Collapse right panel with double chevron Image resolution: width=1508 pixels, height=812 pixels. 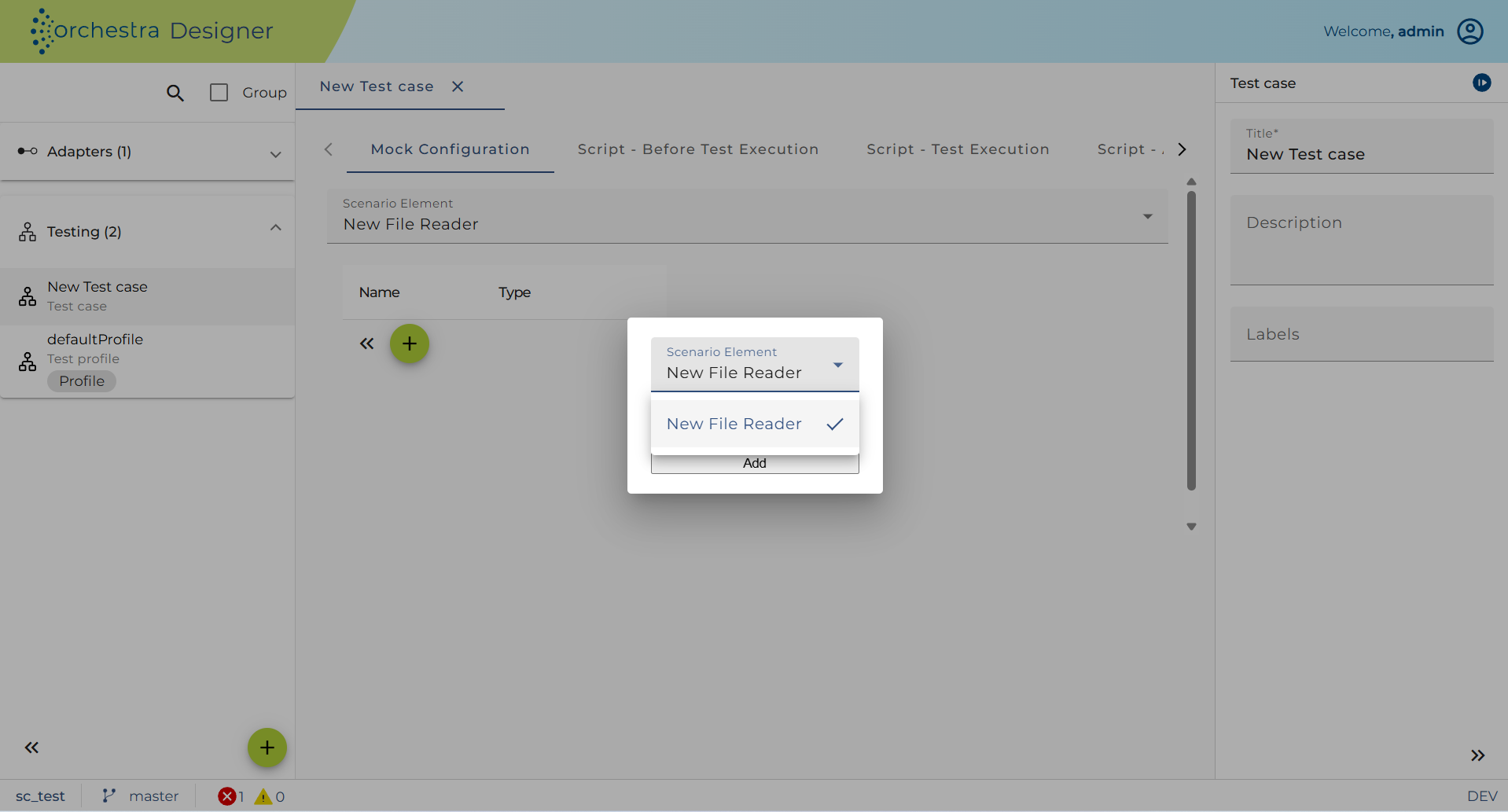(x=1478, y=755)
